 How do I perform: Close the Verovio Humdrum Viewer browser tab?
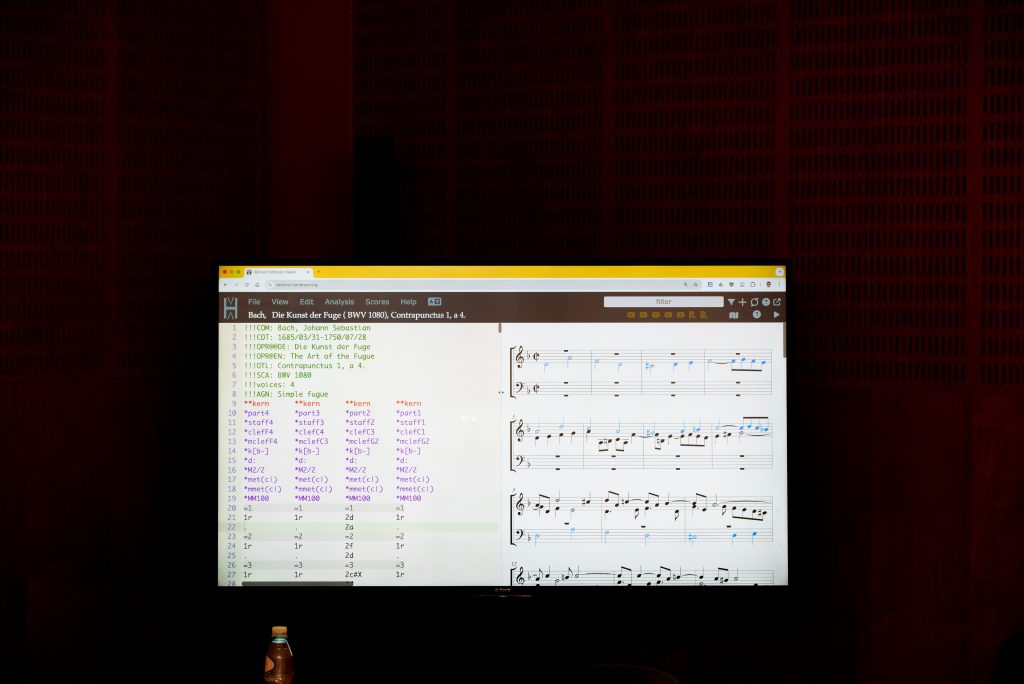tap(308, 272)
